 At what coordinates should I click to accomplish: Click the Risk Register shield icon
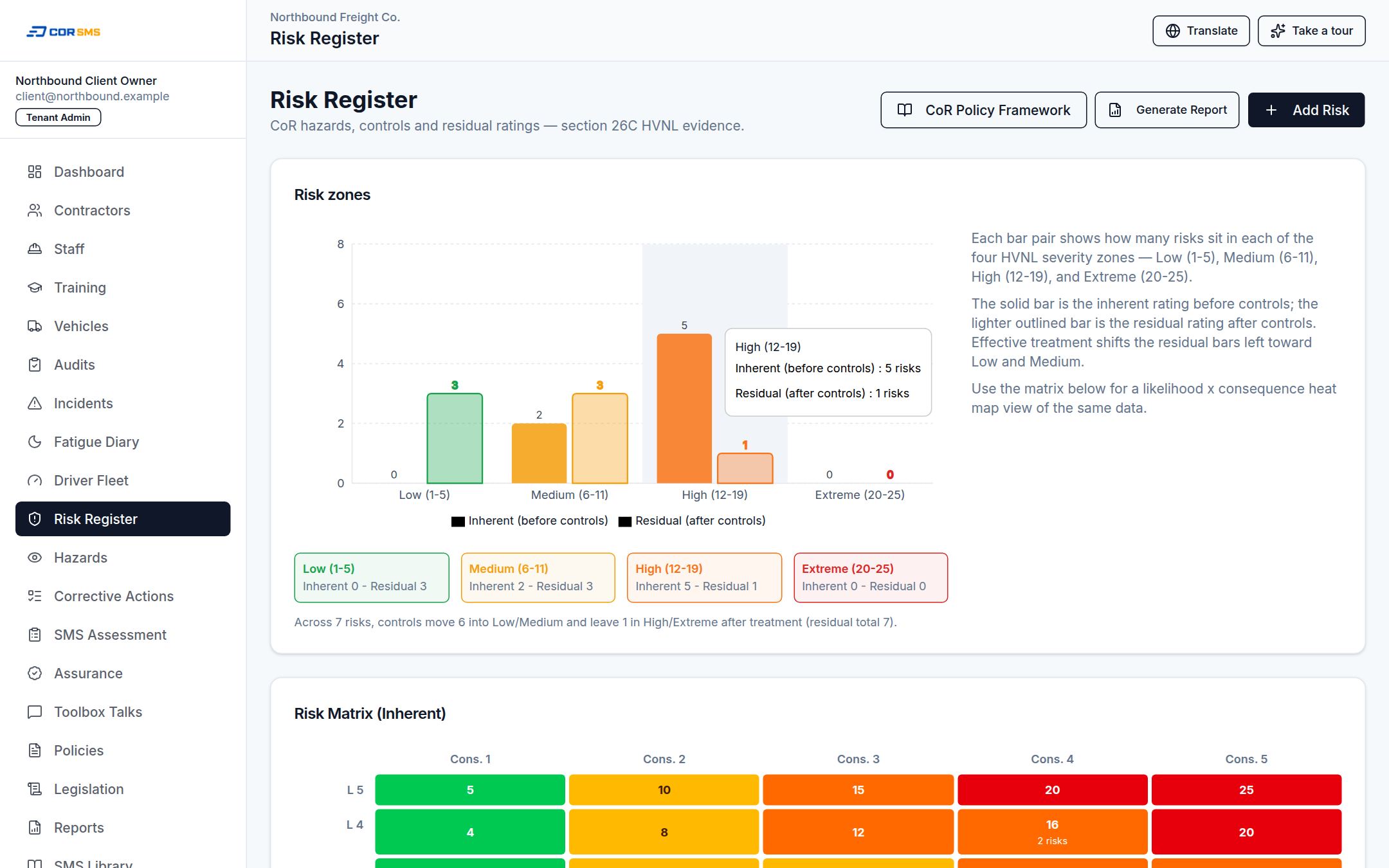(x=35, y=519)
